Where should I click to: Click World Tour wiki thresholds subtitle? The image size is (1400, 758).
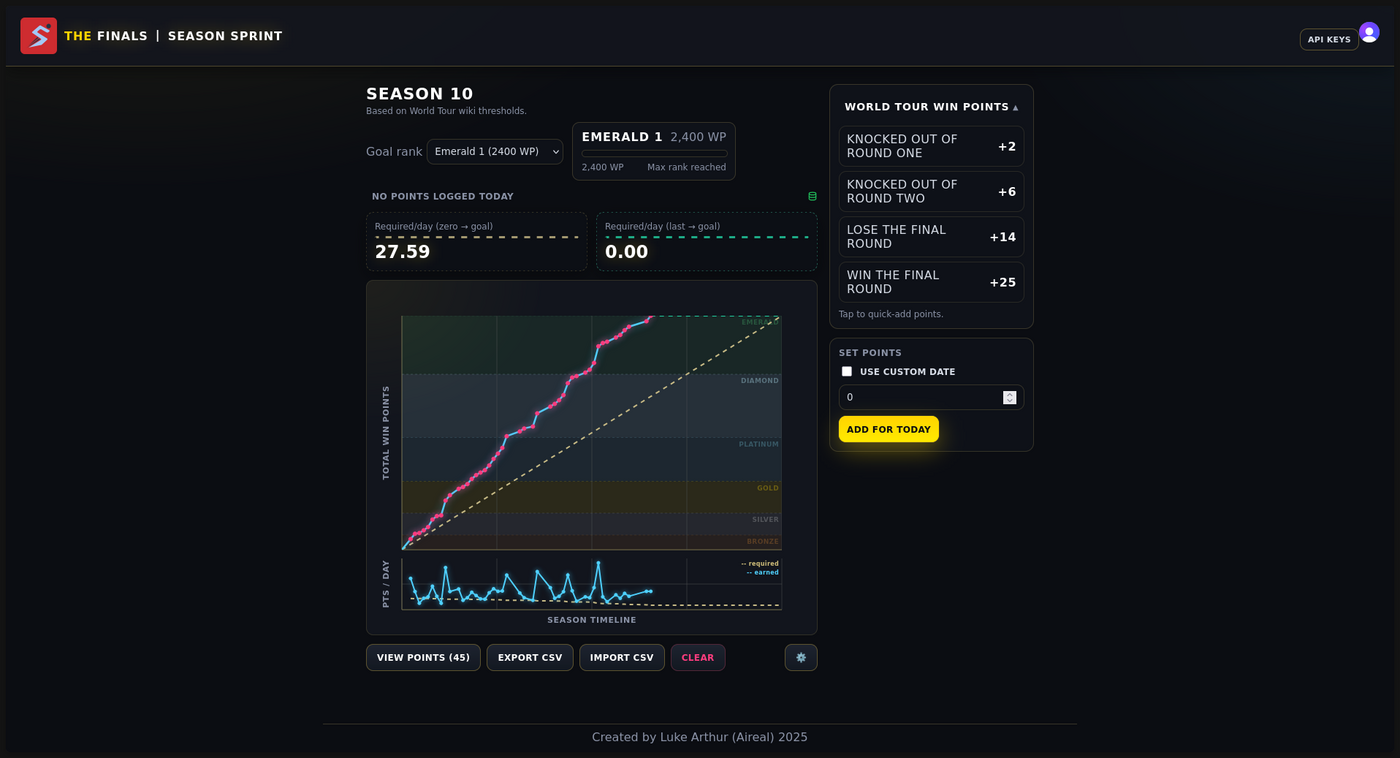tap(446, 111)
